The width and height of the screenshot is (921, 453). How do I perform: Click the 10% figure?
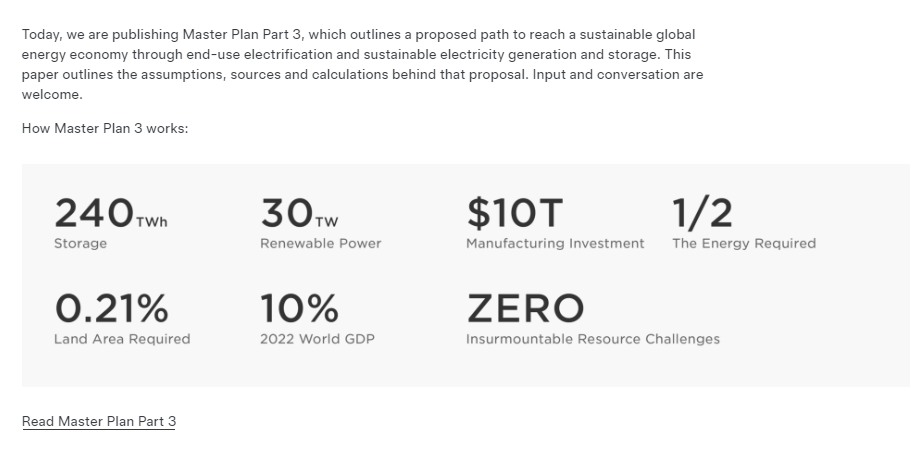pos(299,308)
